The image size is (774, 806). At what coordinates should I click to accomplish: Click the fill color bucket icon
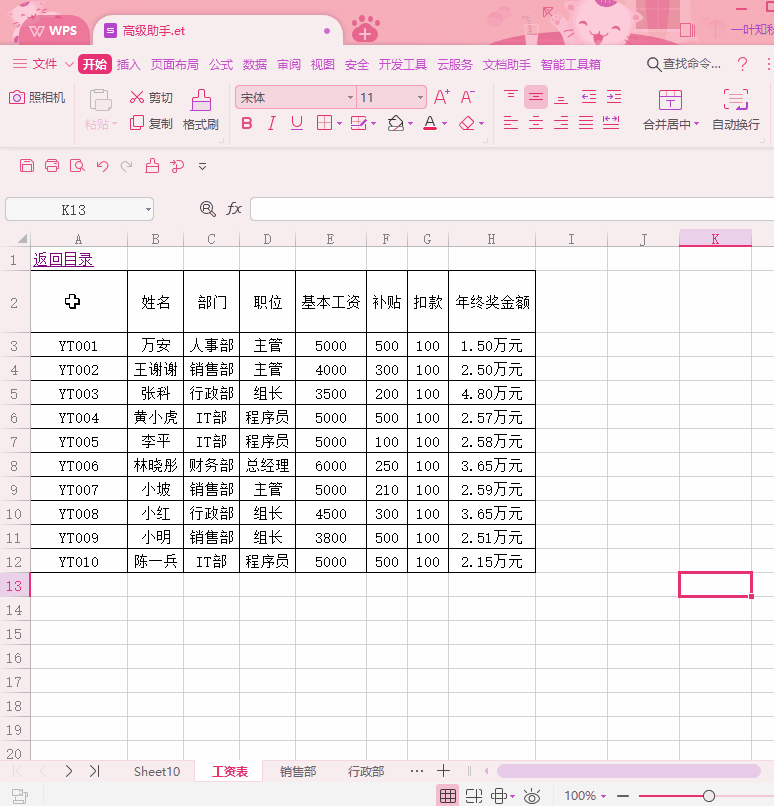(395, 123)
